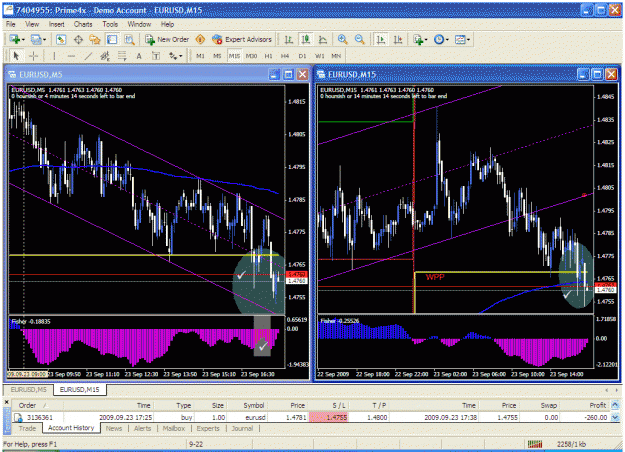Select the Crosshair tool
This screenshot has height=452, width=625.
click(x=34, y=56)
